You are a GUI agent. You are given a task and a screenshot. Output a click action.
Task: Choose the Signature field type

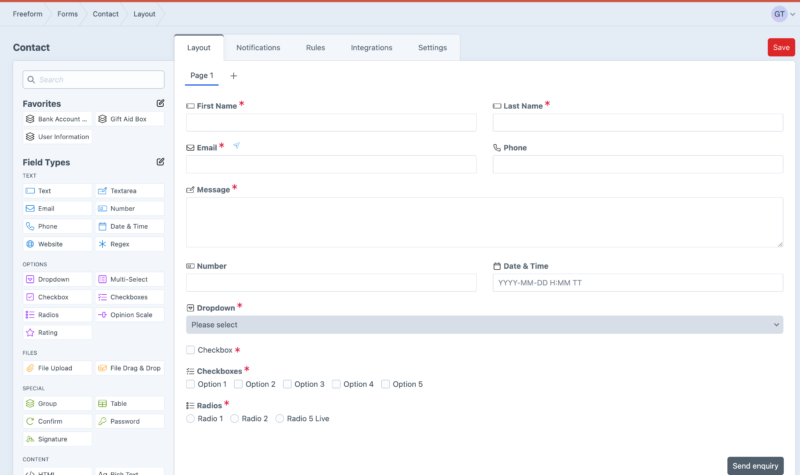(x=58, y=439)
